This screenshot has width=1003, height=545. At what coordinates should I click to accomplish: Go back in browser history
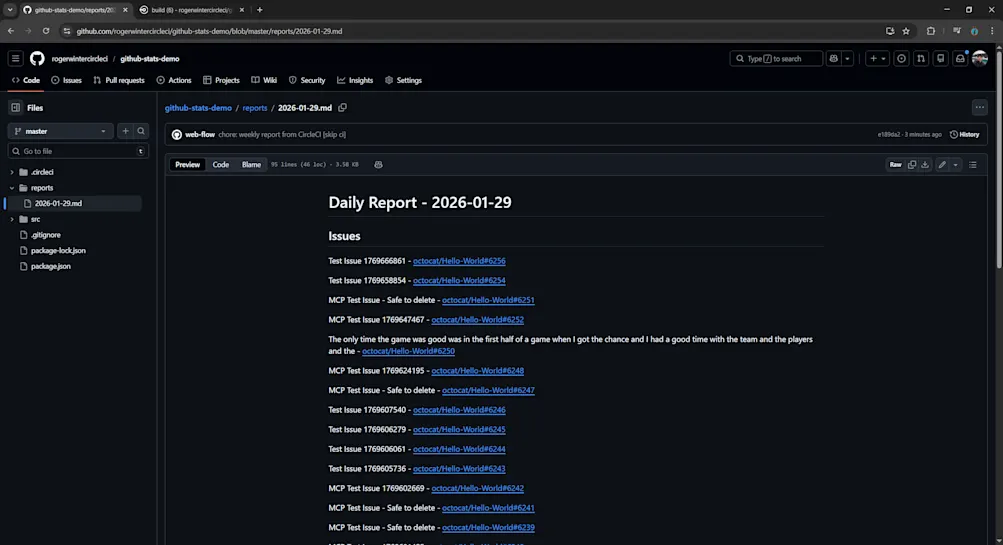coord(11,31)
